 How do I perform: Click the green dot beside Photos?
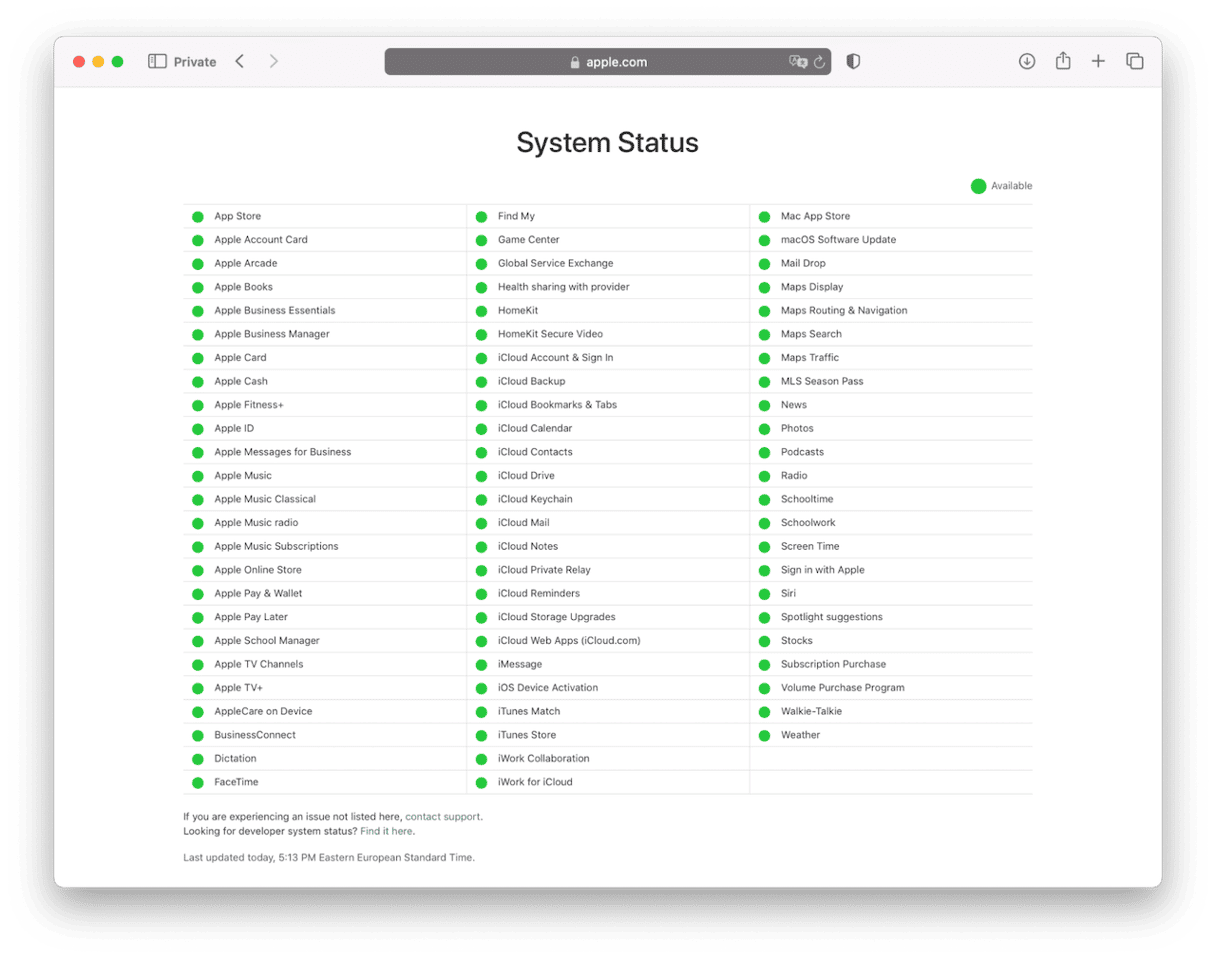(764, 429)
